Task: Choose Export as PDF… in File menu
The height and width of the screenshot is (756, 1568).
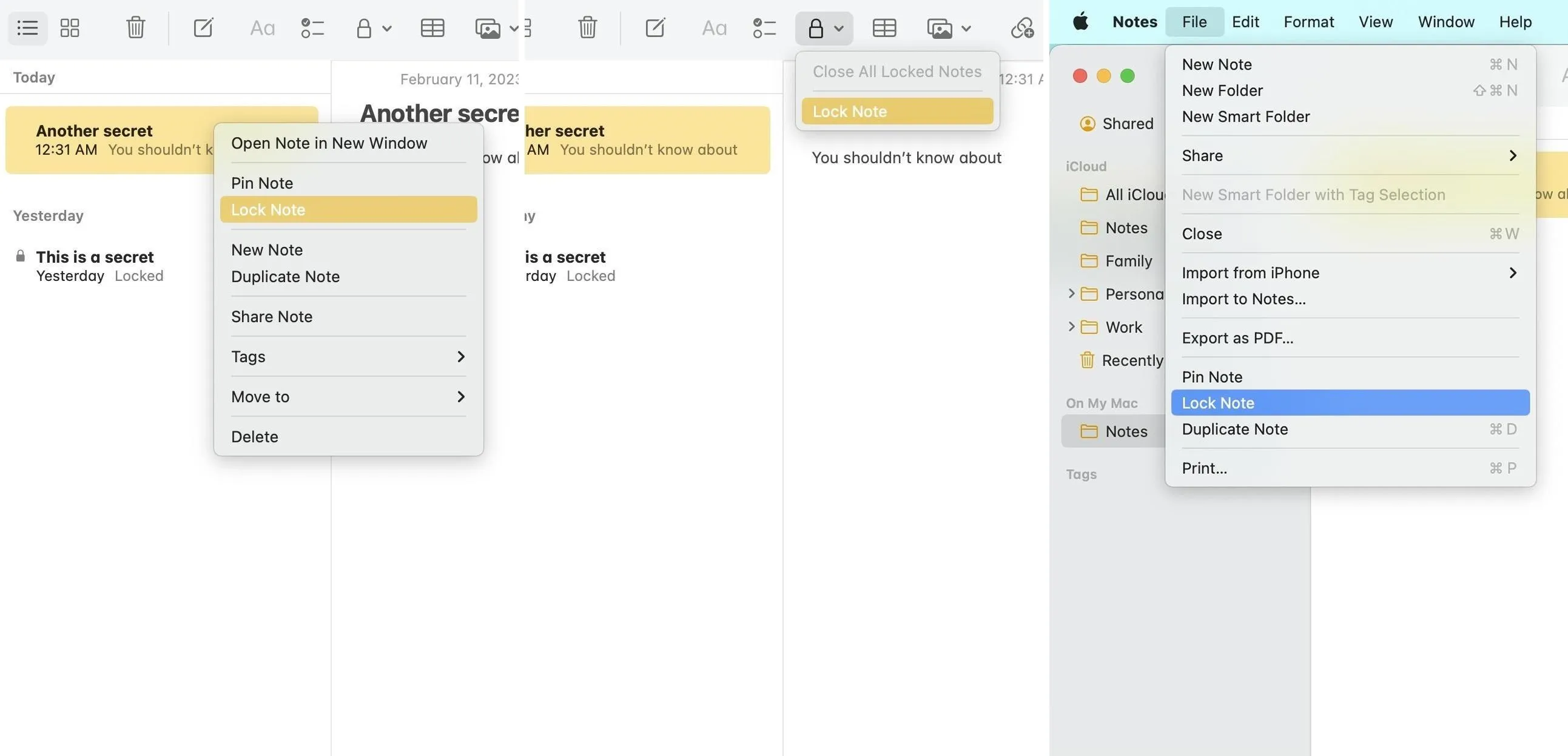Action: (1350, 338)
